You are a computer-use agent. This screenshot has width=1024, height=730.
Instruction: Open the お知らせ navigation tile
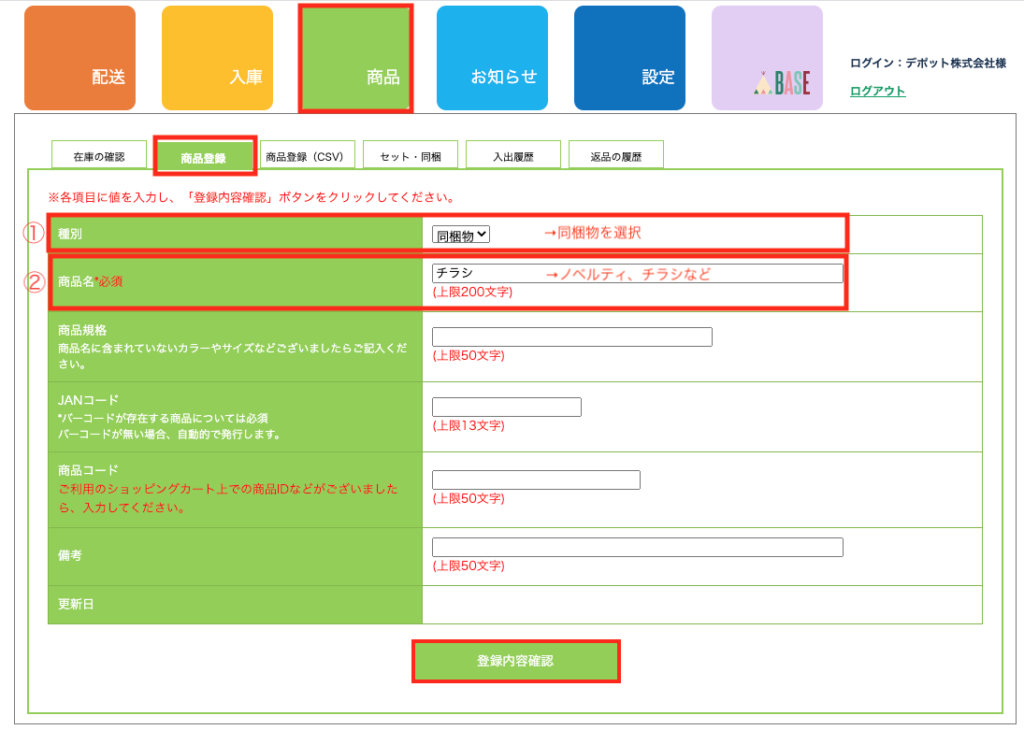tap(492, 58)
